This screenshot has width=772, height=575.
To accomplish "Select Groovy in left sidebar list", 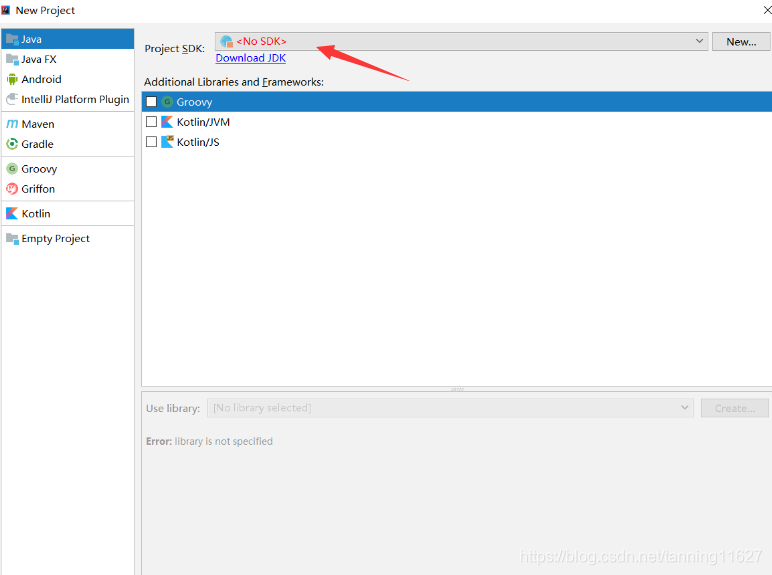I will click(67, 169).
